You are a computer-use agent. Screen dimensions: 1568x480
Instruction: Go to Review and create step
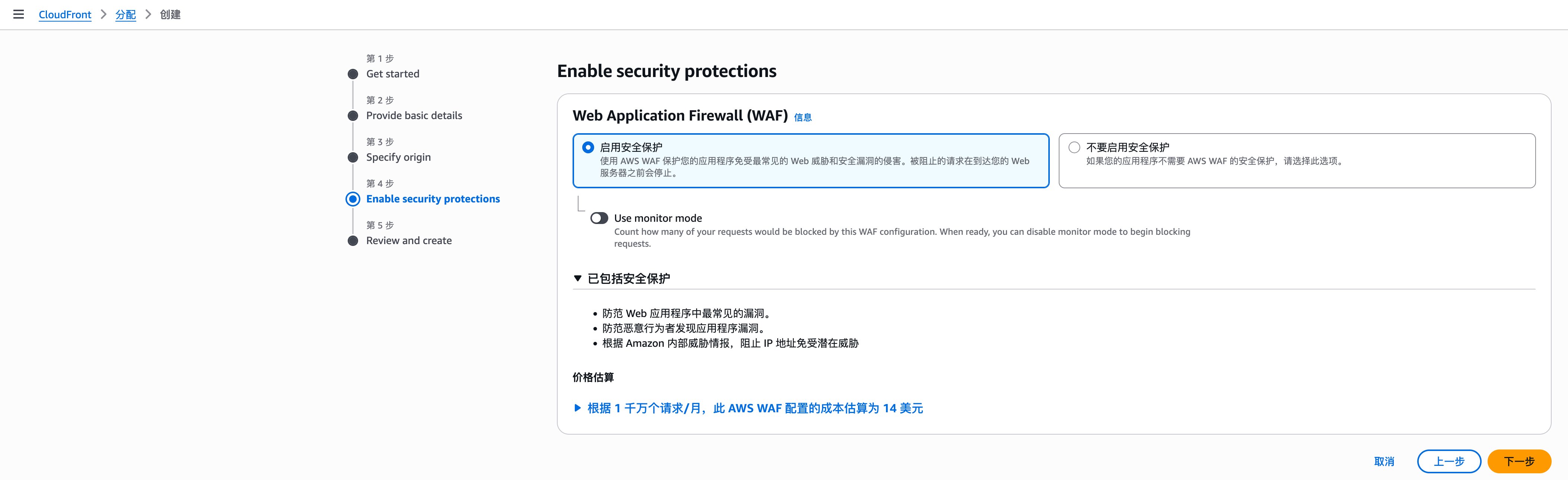(409, 241)
